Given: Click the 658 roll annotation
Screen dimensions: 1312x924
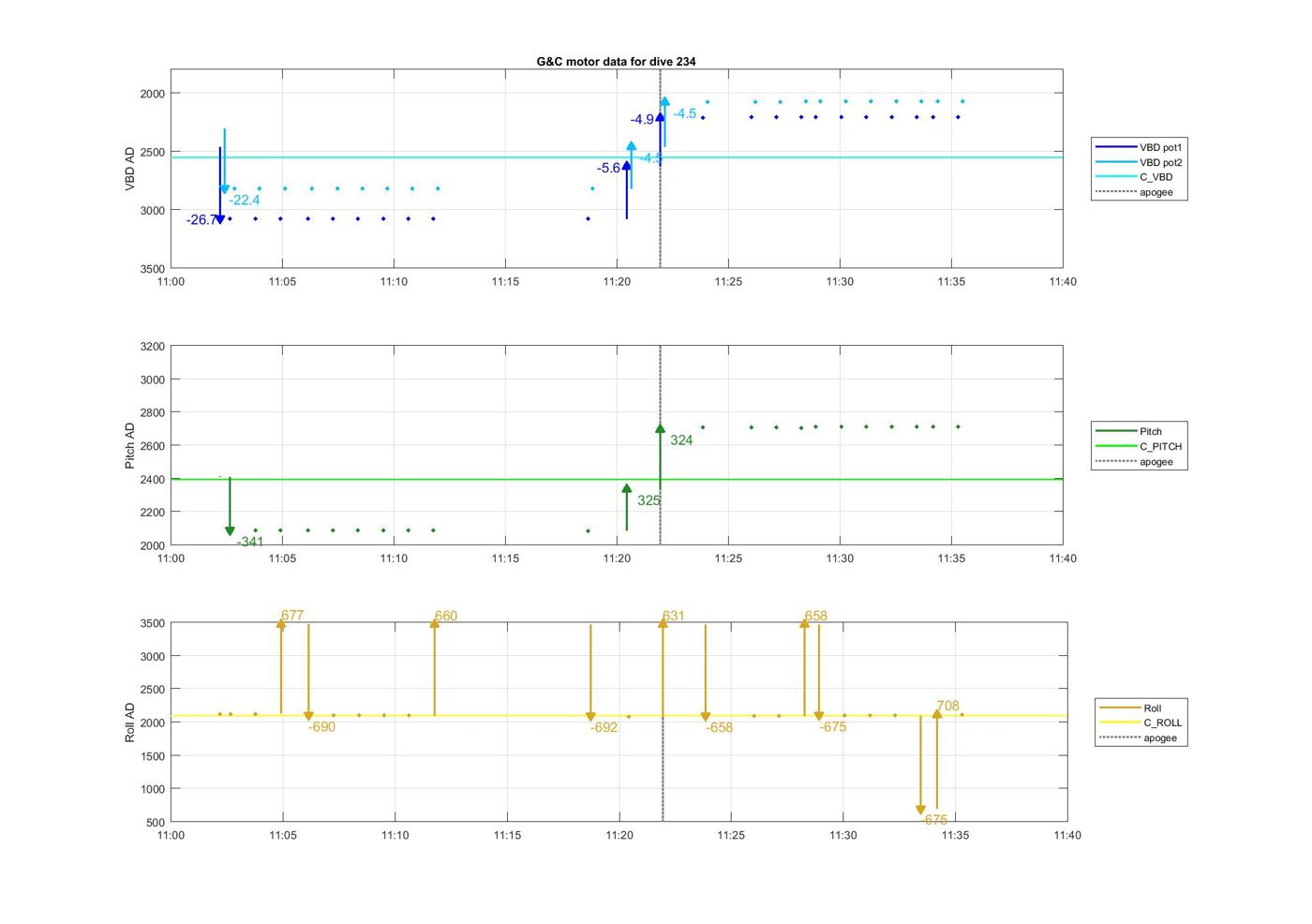Looking at the screenshot, I should (x=815, y=616).
